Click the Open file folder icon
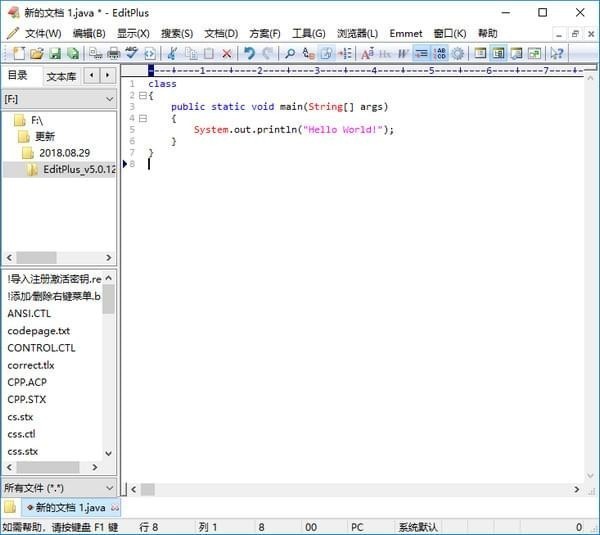The height and width of the screenshot is (535, 600). 35,53
